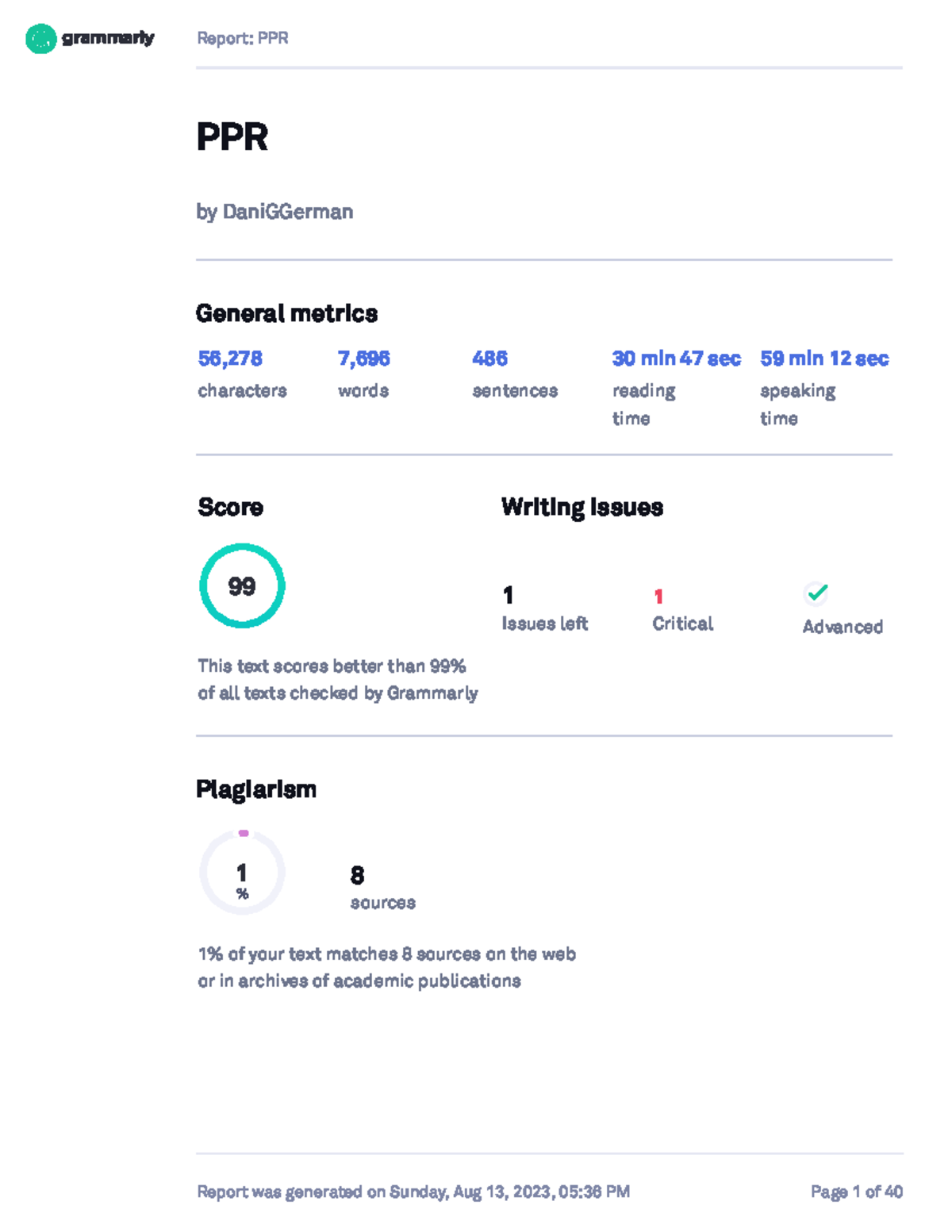Click the Report: PPR header text

click(x=242, y=38)
